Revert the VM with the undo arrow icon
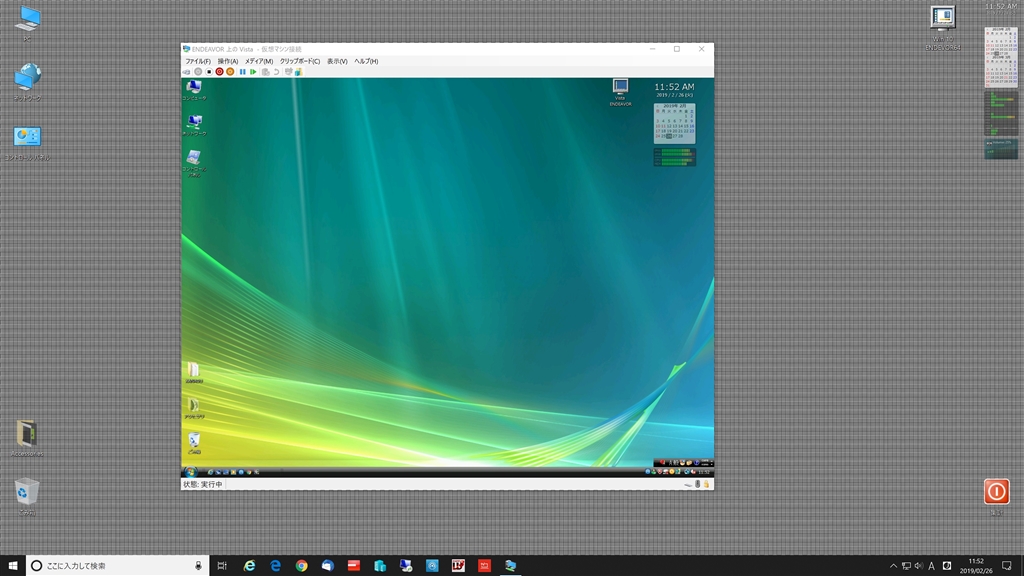1024x576 pixels. [x=276, y=72]
